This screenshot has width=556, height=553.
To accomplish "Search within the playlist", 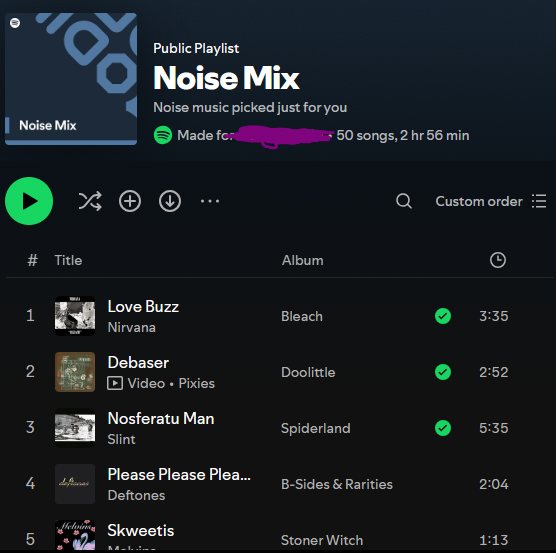I will pyautogui.click(x=404, y=201).
